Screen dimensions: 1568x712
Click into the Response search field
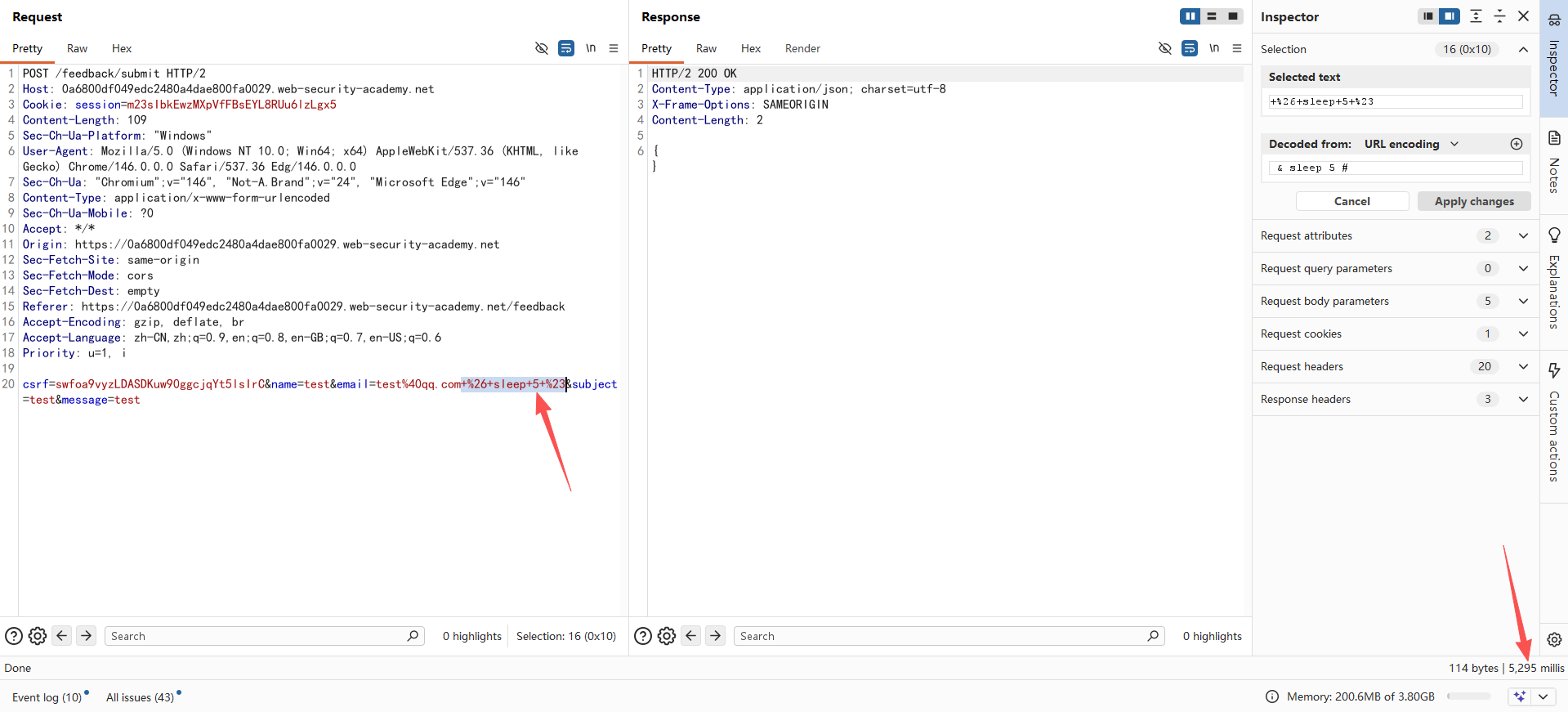pyautogui.click(x=940, y=636)
